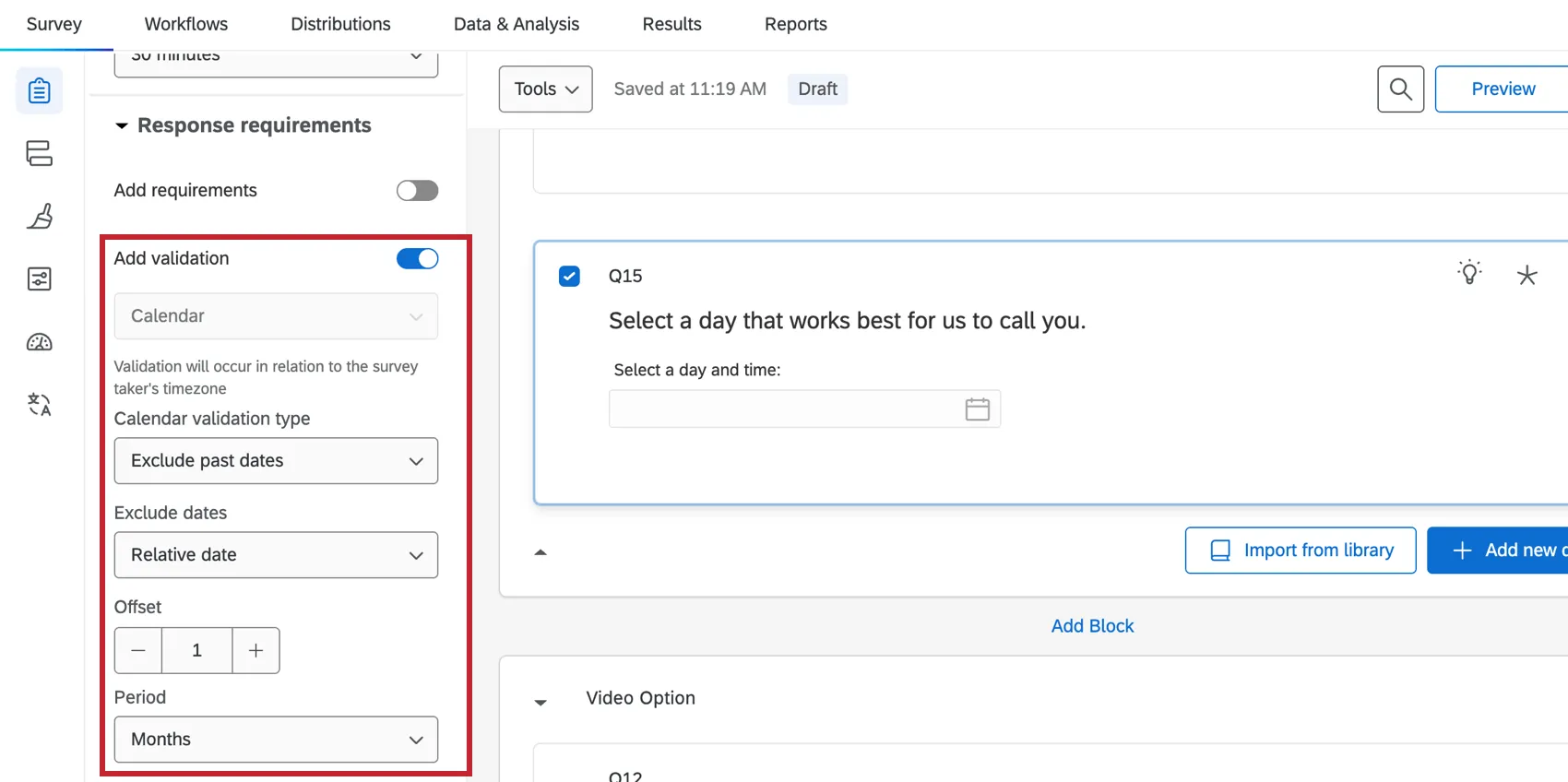Open Survey flow icon in sidebar
Screen dimensions: 1568x782
(x=39, y=153)
